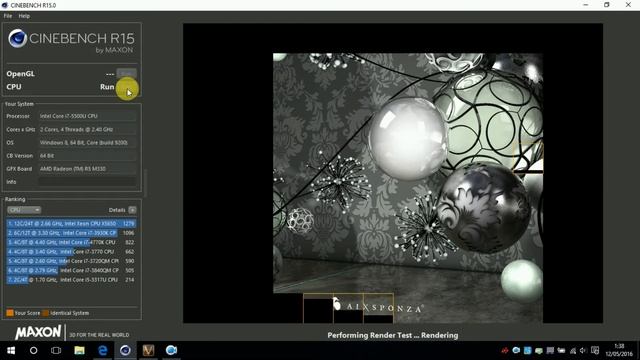This screenshot has width=640, height=360.
Task: Click the Cinebench logo sphere icon
Action: 18,39
